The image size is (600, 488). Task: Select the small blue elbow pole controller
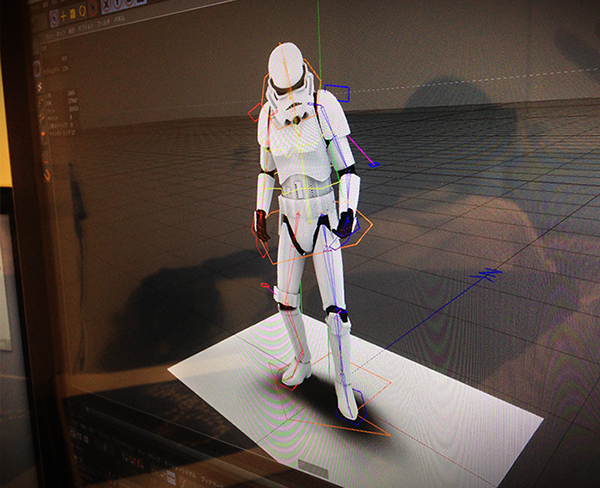click(x=374, y=165)
